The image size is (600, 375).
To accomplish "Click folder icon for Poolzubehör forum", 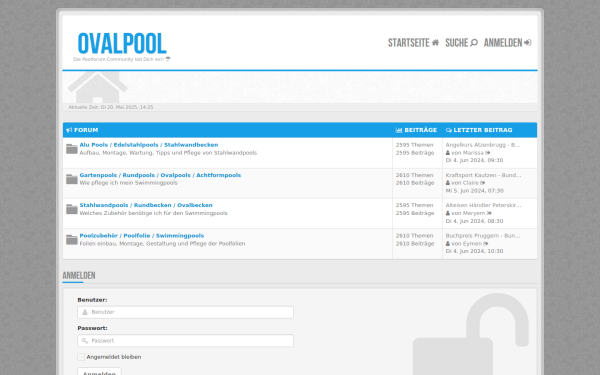I will [72, 240].
